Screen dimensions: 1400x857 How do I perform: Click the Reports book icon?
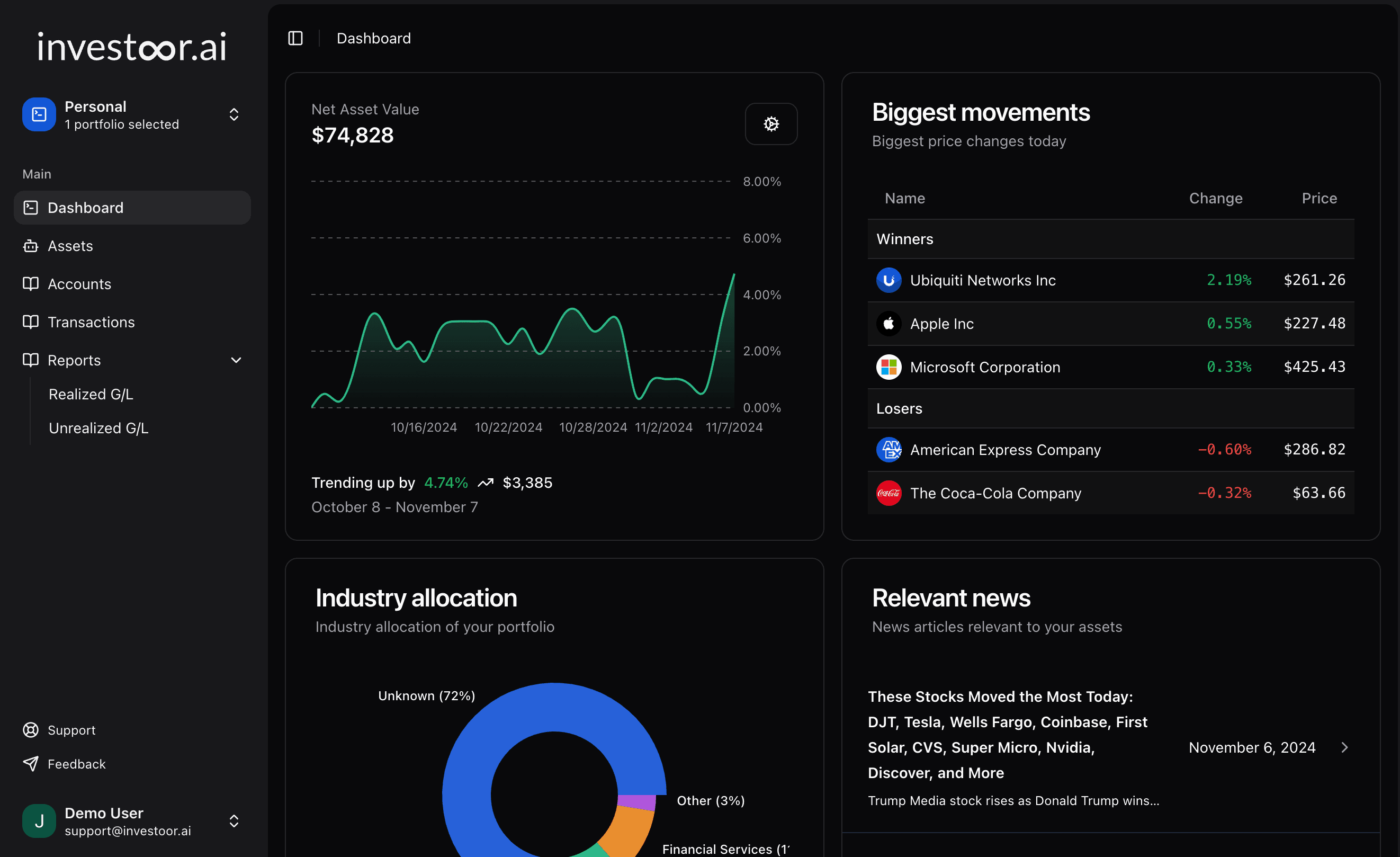point(31,360)
